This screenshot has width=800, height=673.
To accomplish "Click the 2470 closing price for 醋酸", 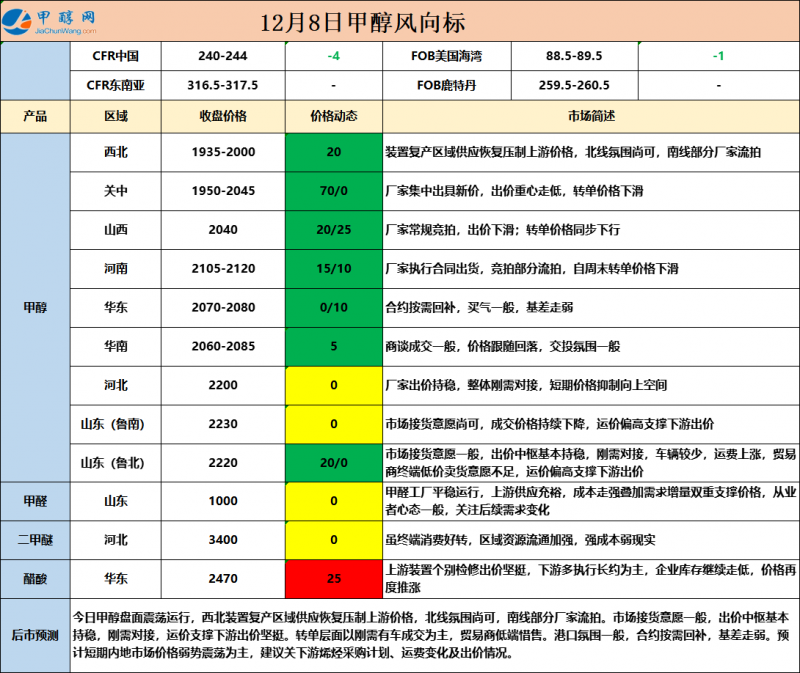I will 223,579.
